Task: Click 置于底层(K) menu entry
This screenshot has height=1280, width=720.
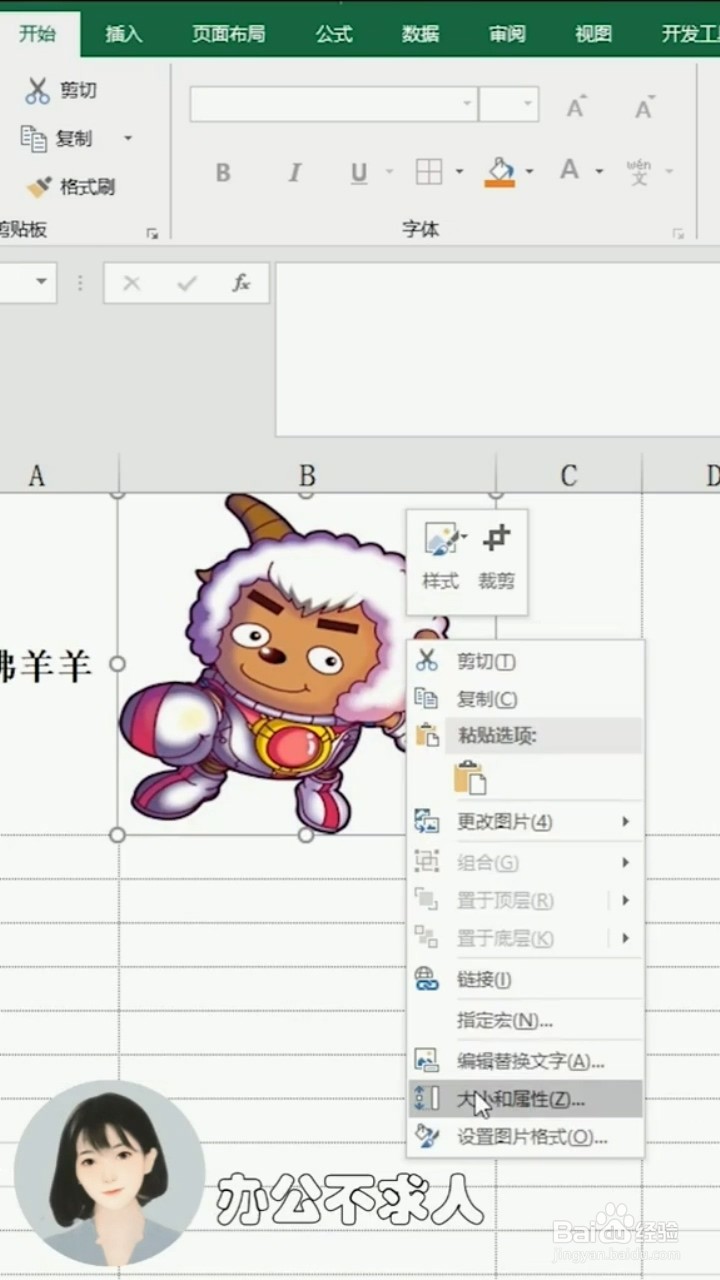Action: 525,938
